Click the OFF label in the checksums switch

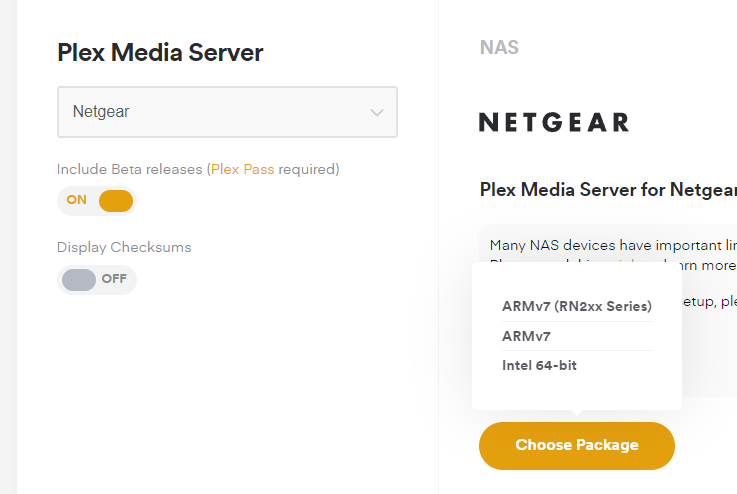114,279
